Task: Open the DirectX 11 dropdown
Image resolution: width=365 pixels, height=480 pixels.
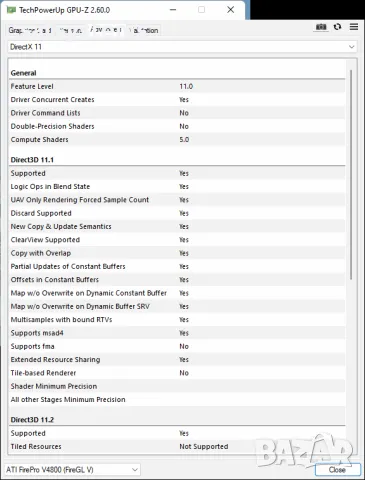Action: 182,47
